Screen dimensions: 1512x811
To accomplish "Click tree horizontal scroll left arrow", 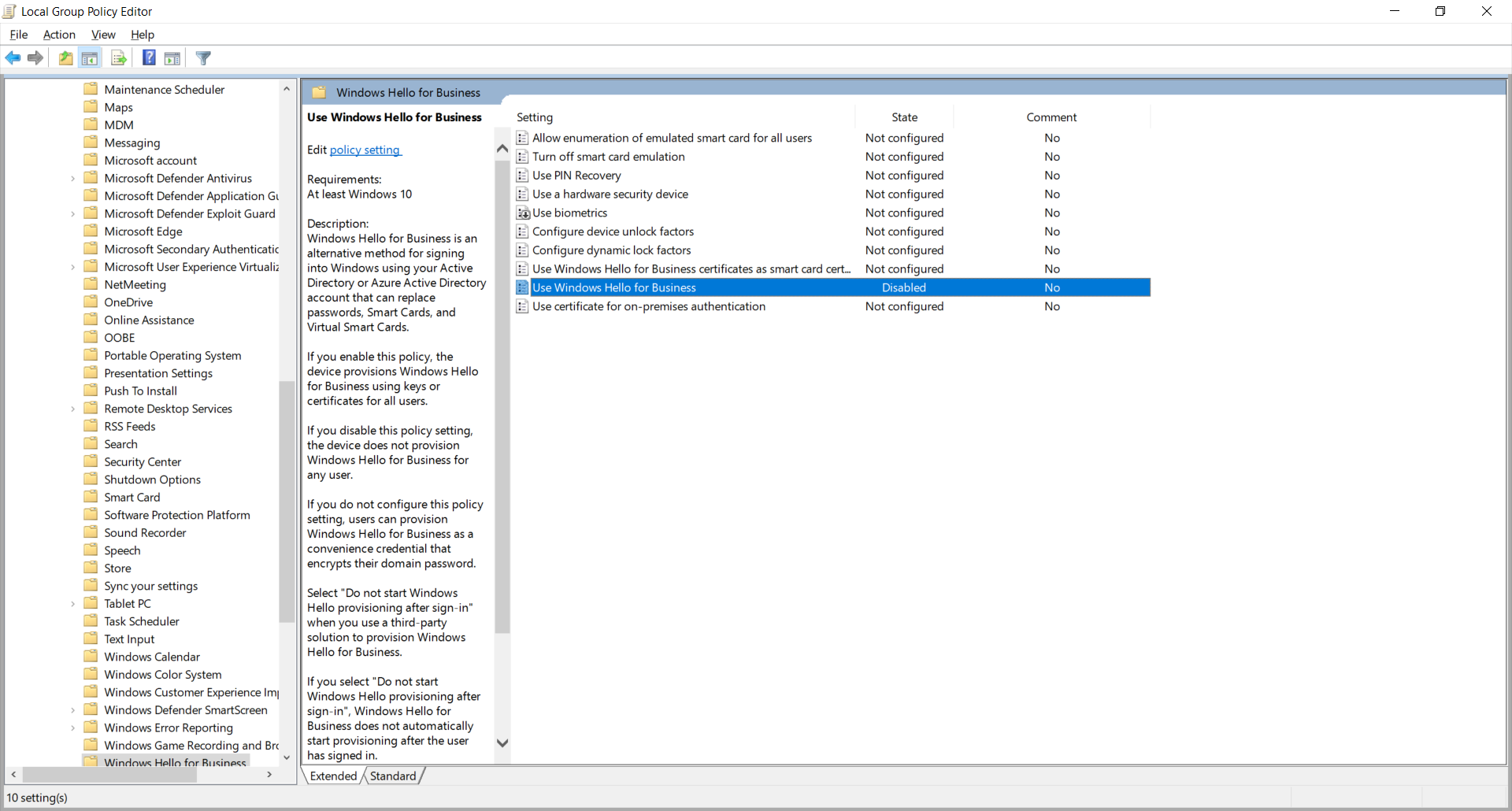I will (x=13, y=775).
